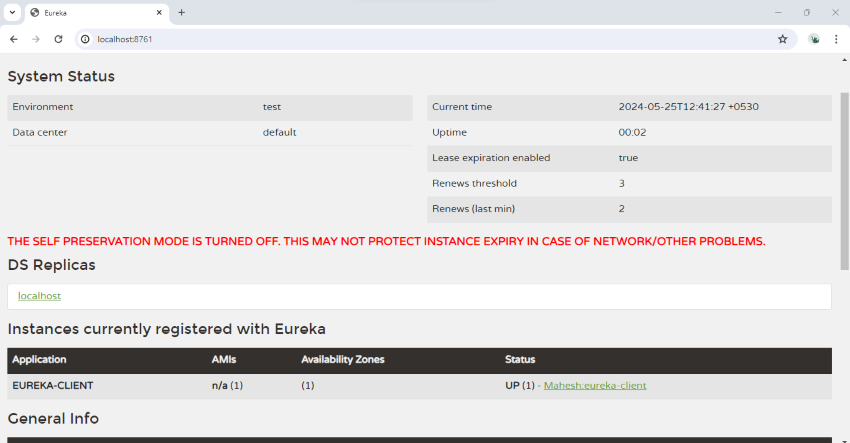Click the Renews threshold value 3
The image size is (850, 443).
click(x=622, y=183)
